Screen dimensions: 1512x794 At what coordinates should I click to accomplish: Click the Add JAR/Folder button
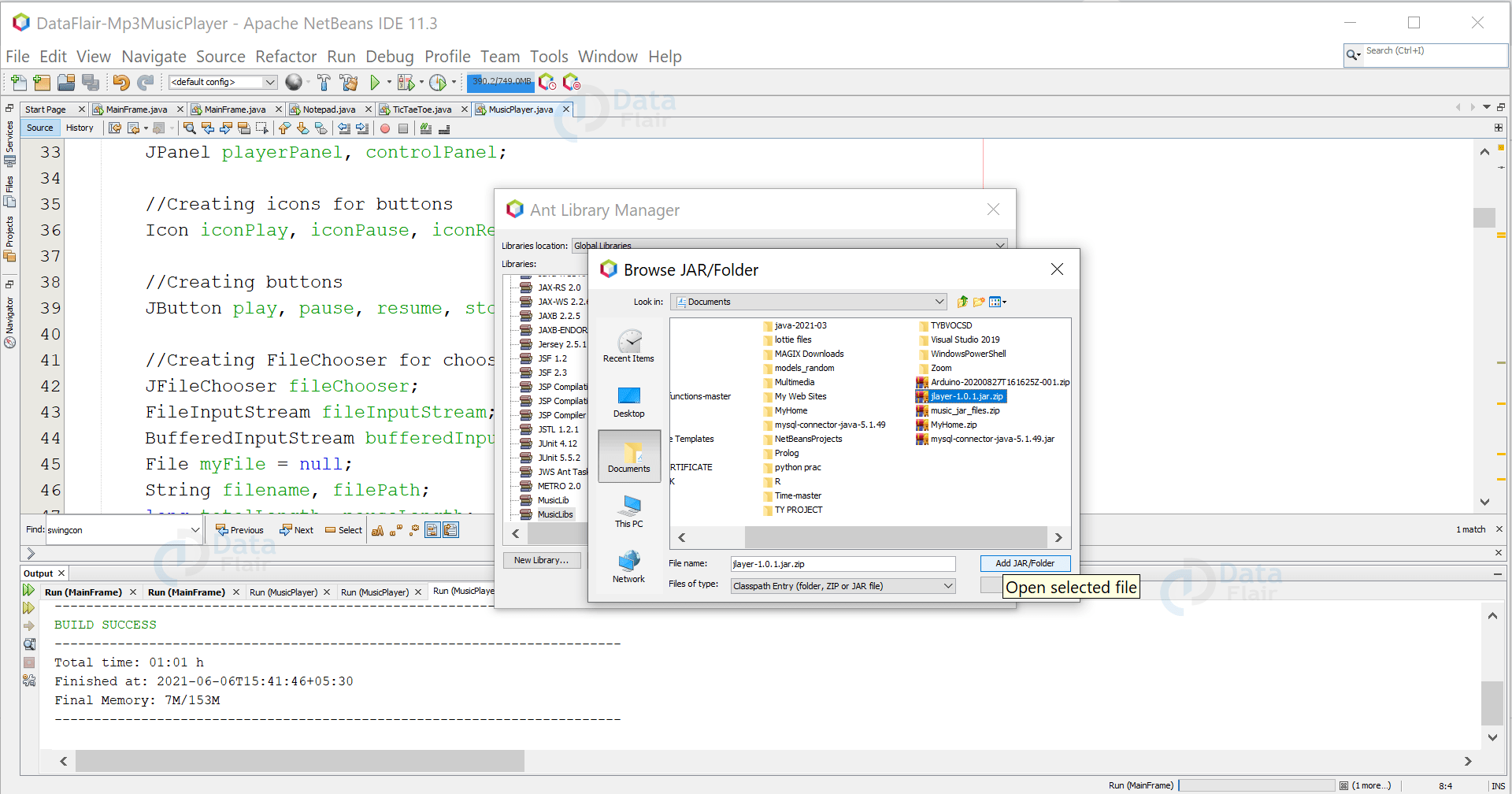[x=1025, y=563]
